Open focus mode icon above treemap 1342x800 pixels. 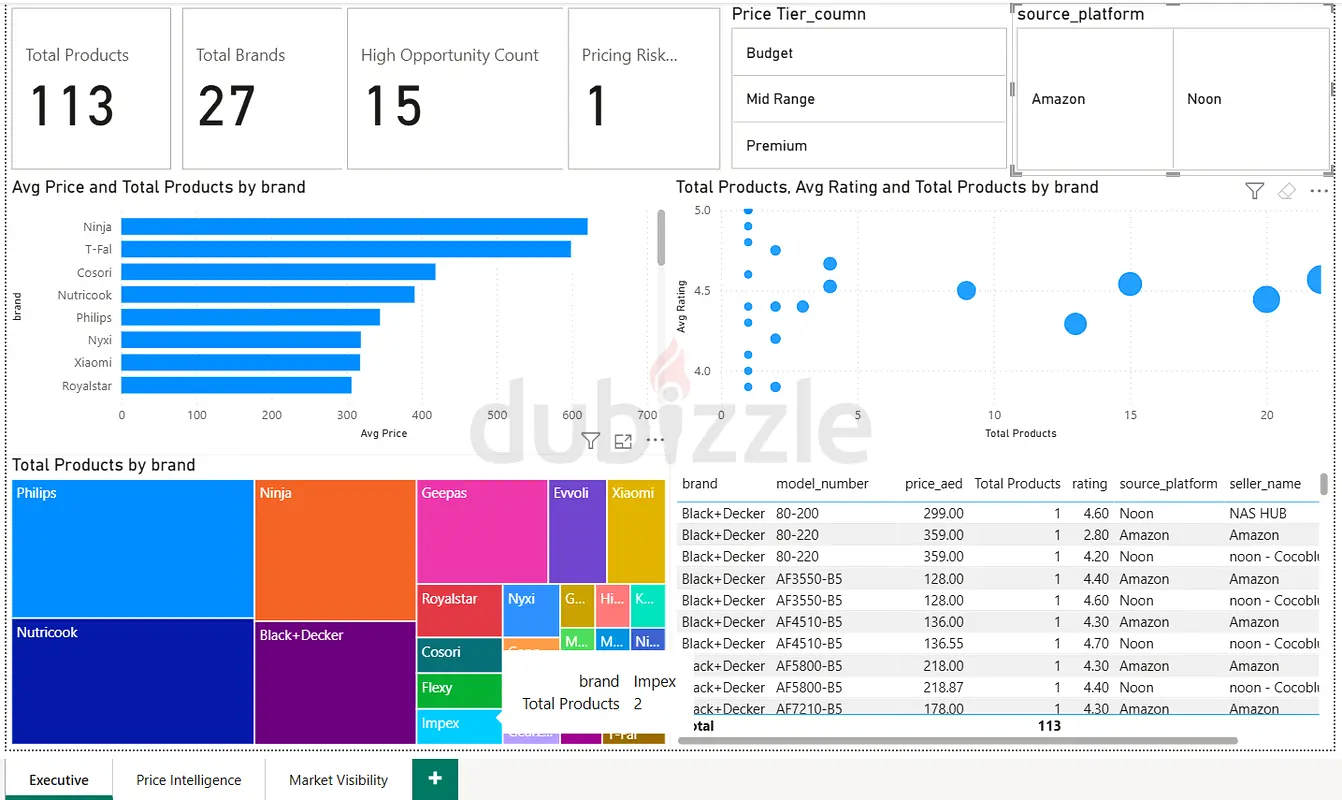(623, 440)
